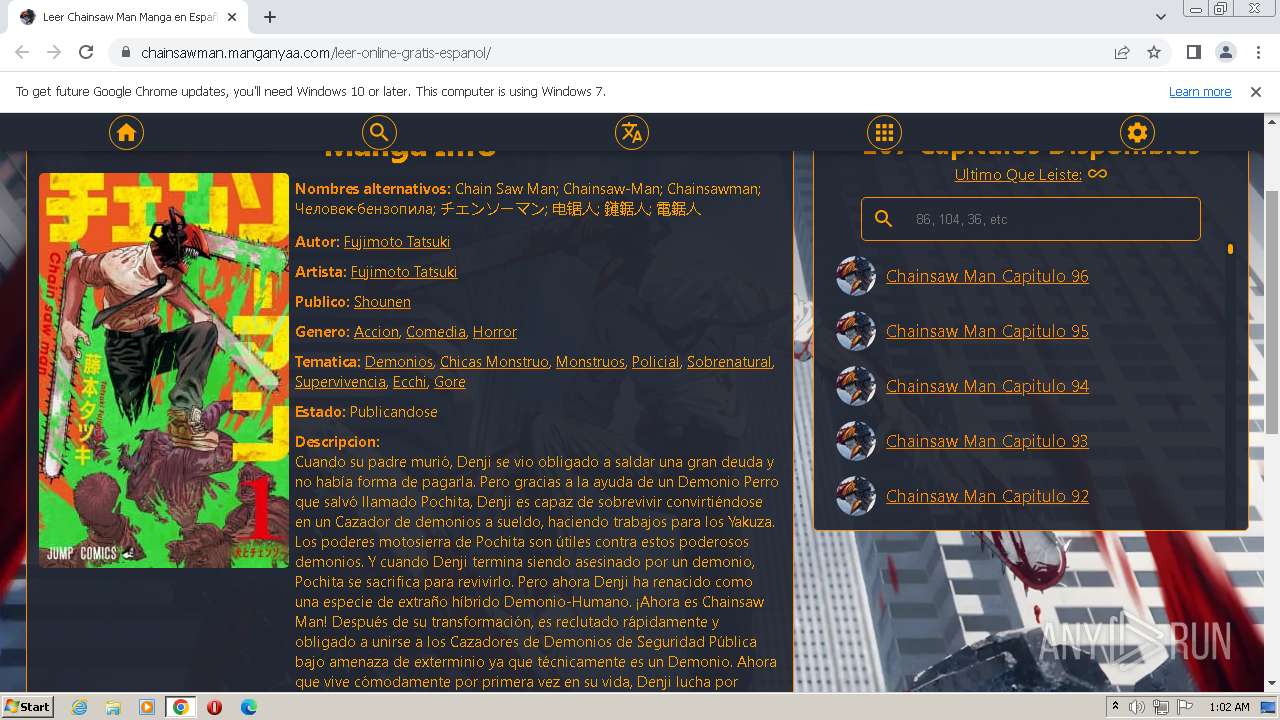The width and height of the screenshot is (1280, 720).
Task: Click the translate language icon
Action: click(x=631, y=133)
